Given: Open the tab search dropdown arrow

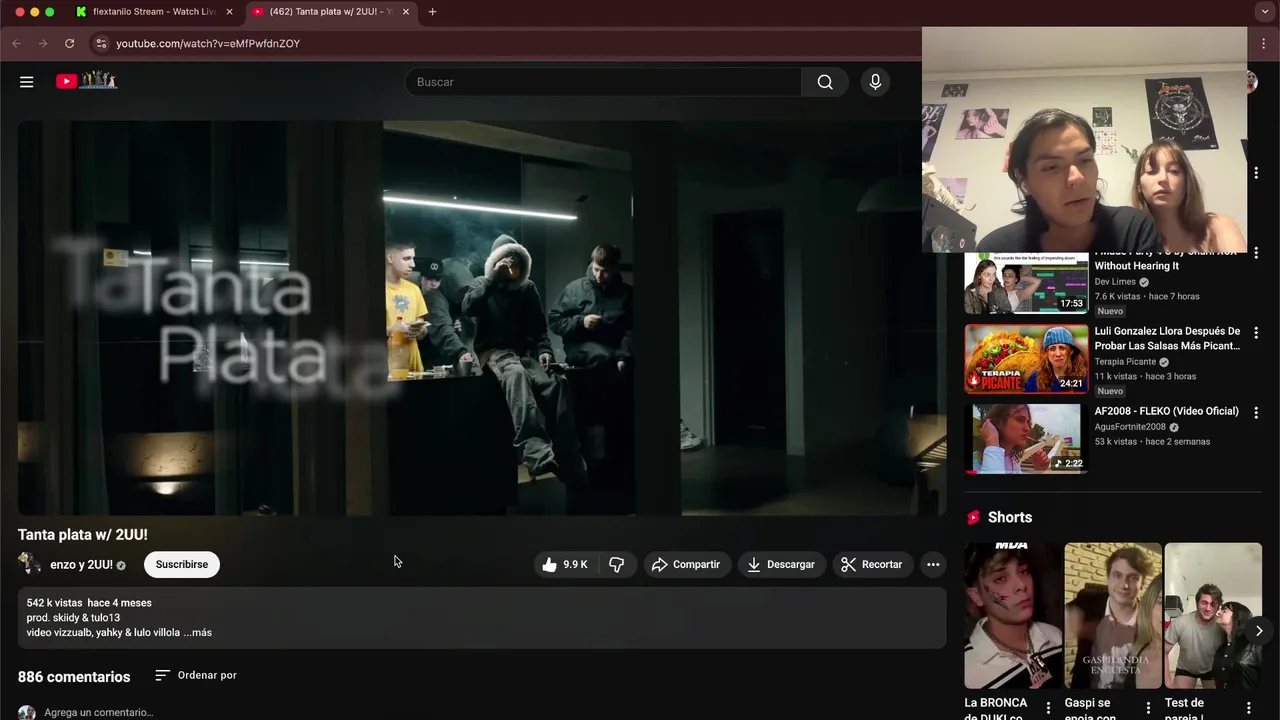Looking at the screenshot, I should [1264, 12].
